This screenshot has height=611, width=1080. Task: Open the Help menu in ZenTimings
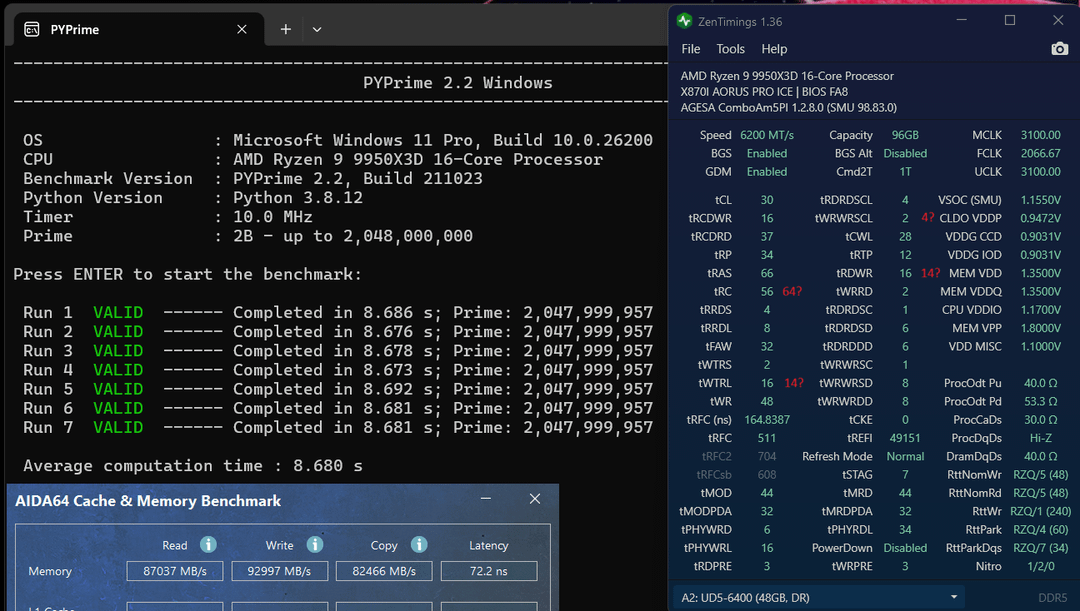[774, 49]
